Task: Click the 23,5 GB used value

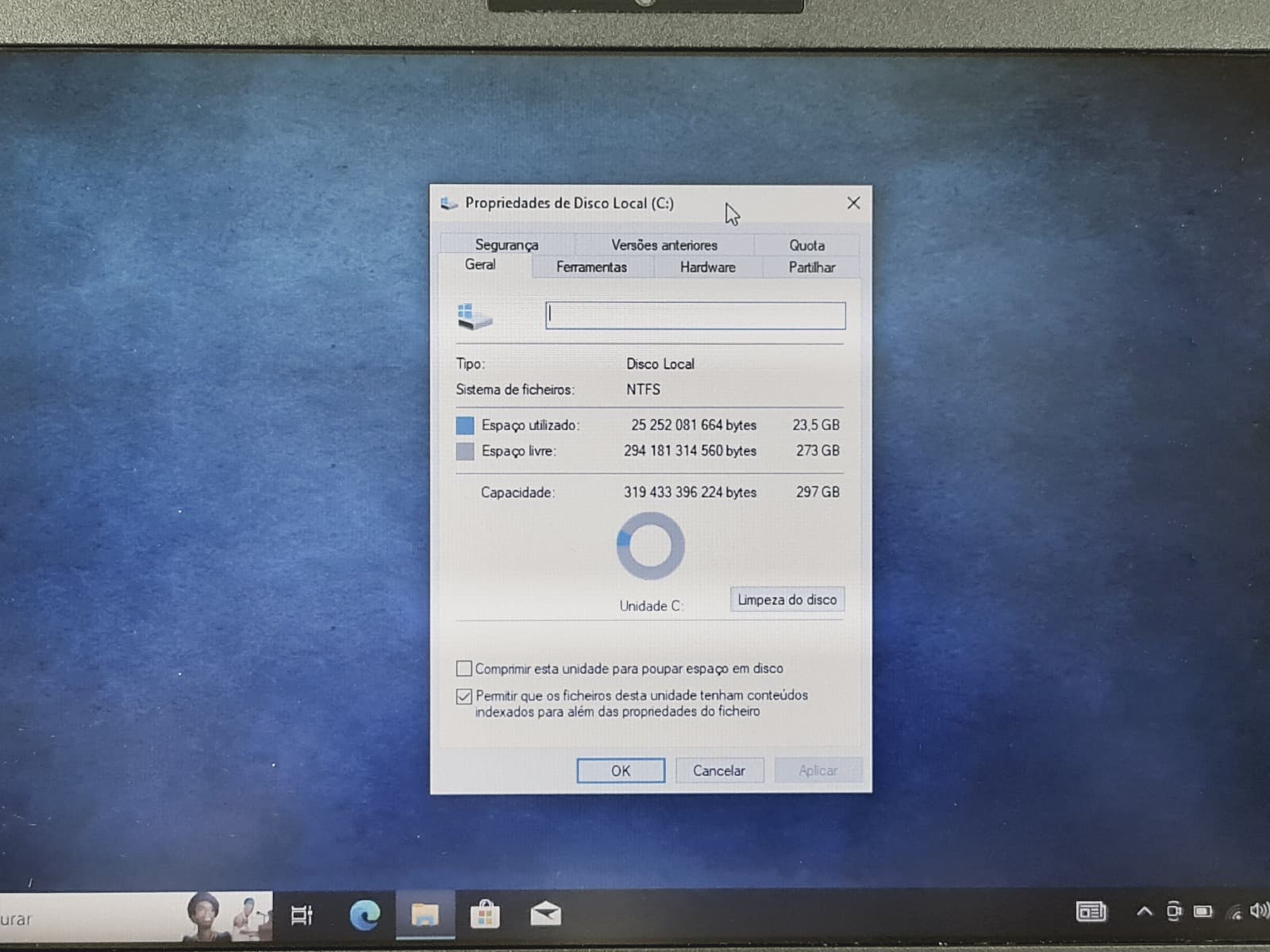Action: pos(815,425)
